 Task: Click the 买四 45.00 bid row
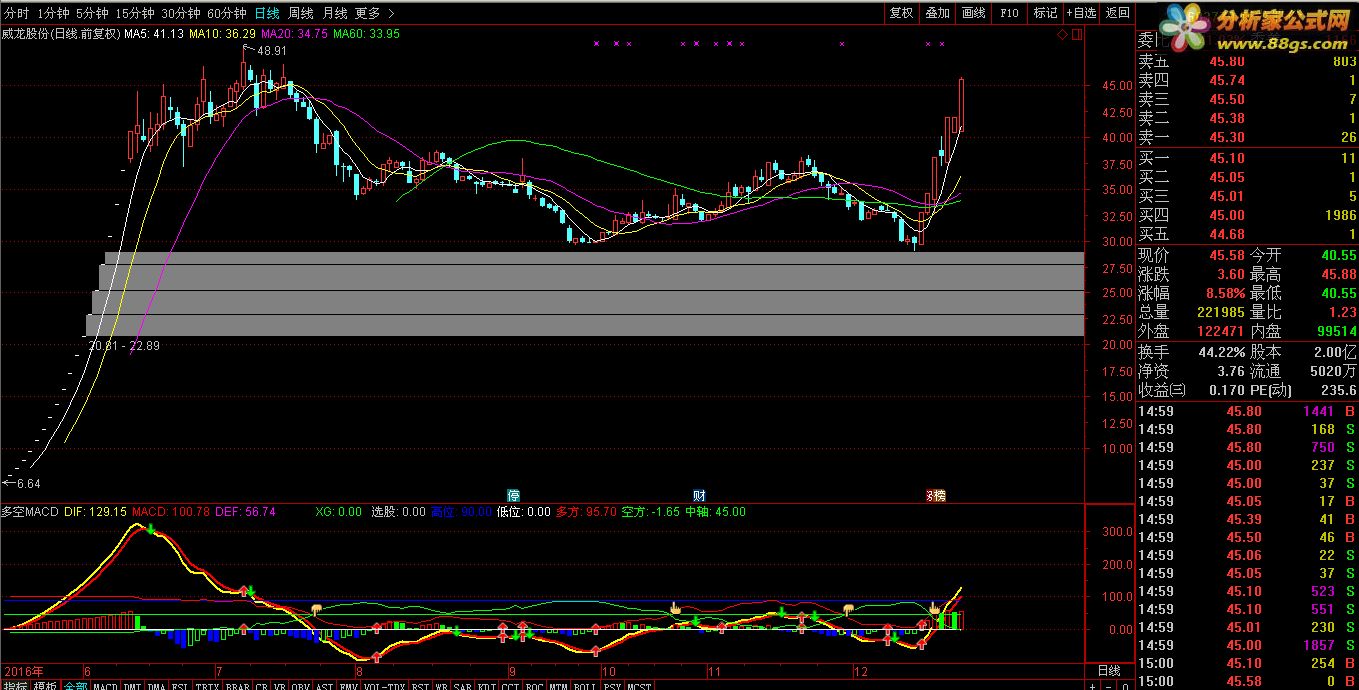[1247, 215]
